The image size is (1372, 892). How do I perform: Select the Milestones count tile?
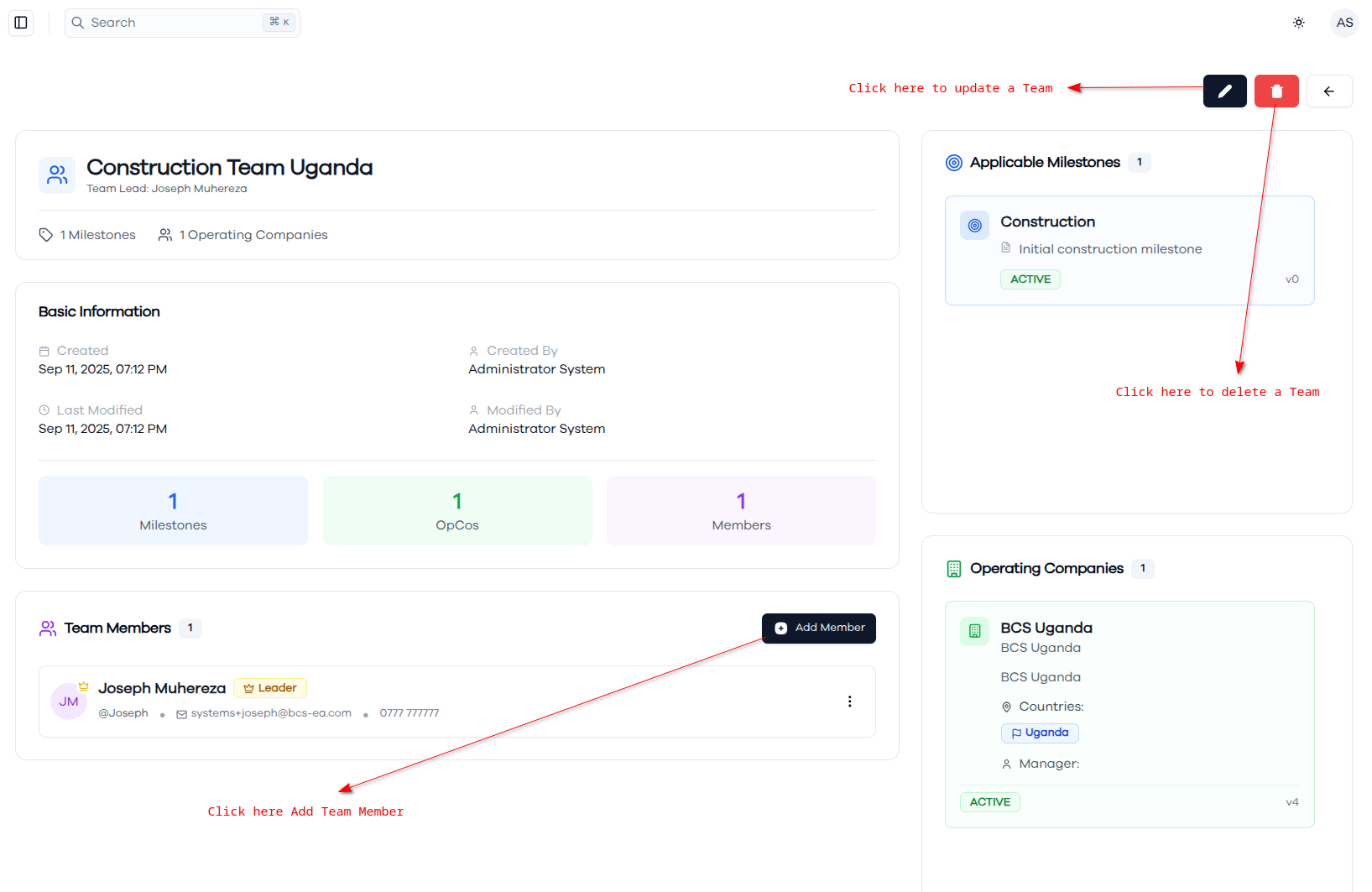173,511
